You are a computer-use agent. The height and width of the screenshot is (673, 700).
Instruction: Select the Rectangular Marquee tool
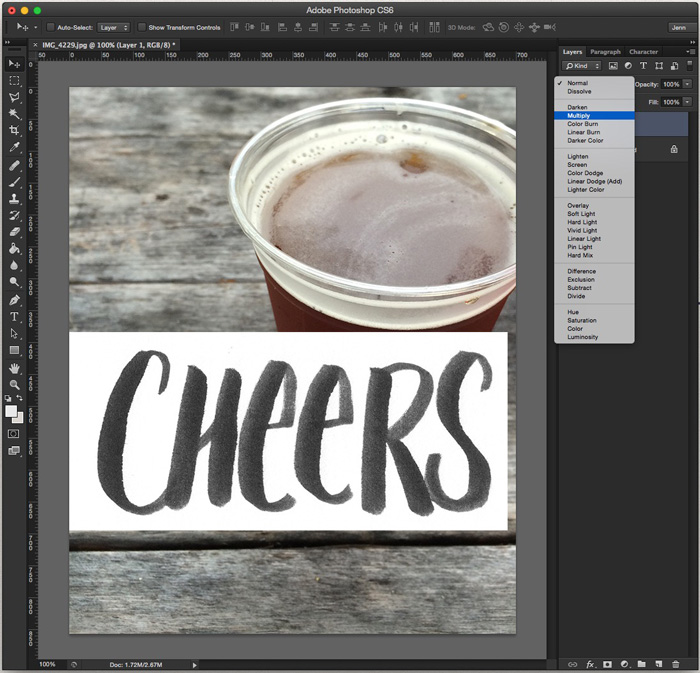[x=14, y=81]
